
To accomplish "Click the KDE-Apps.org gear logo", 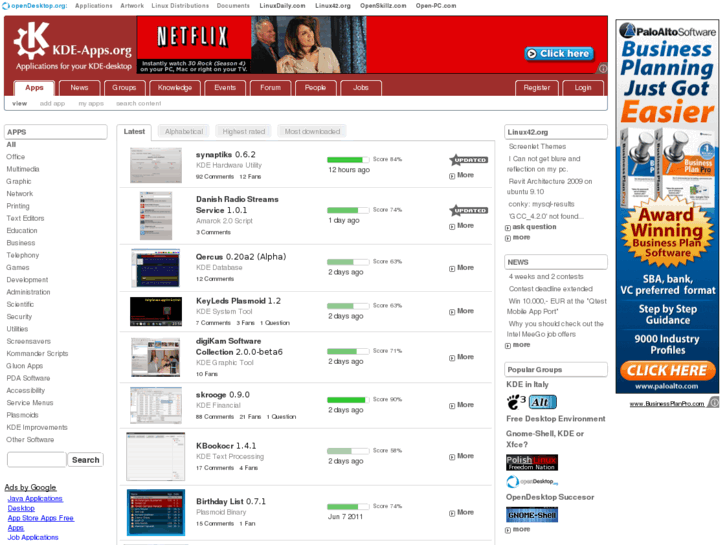I will (x=32, y=41).
